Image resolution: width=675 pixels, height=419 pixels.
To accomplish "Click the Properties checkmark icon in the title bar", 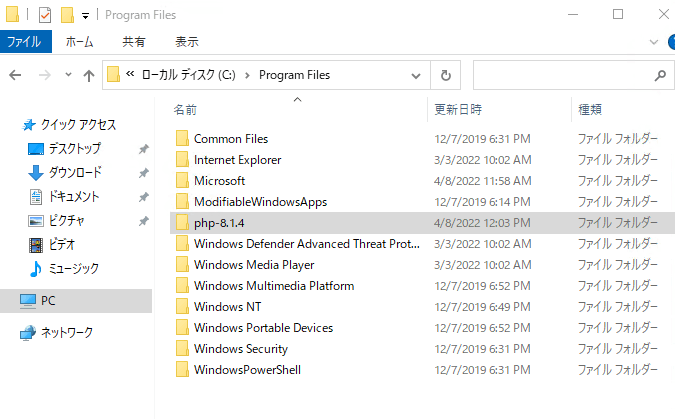I will 45,15.
